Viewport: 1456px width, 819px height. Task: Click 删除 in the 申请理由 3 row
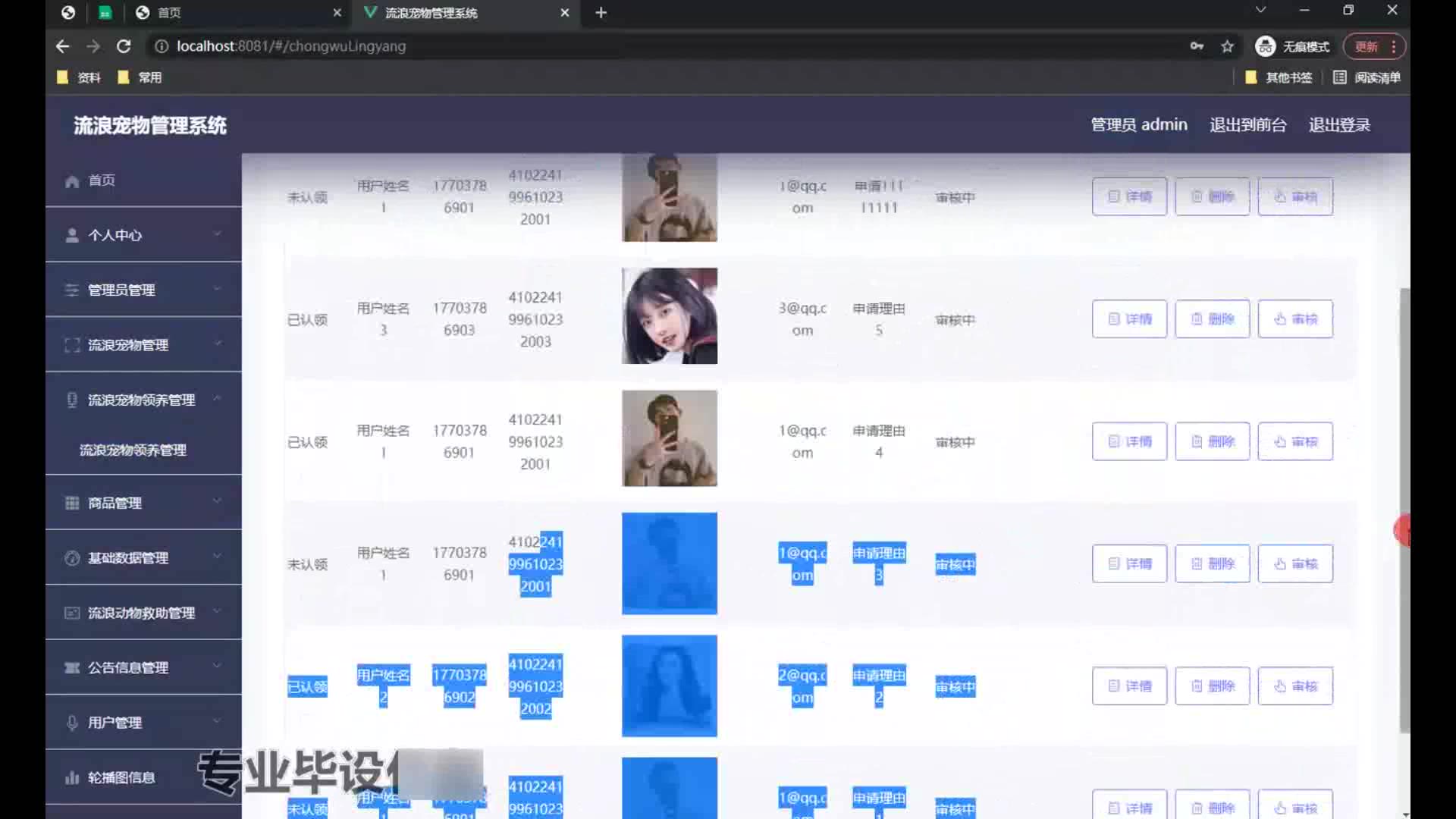[1212, 563]
